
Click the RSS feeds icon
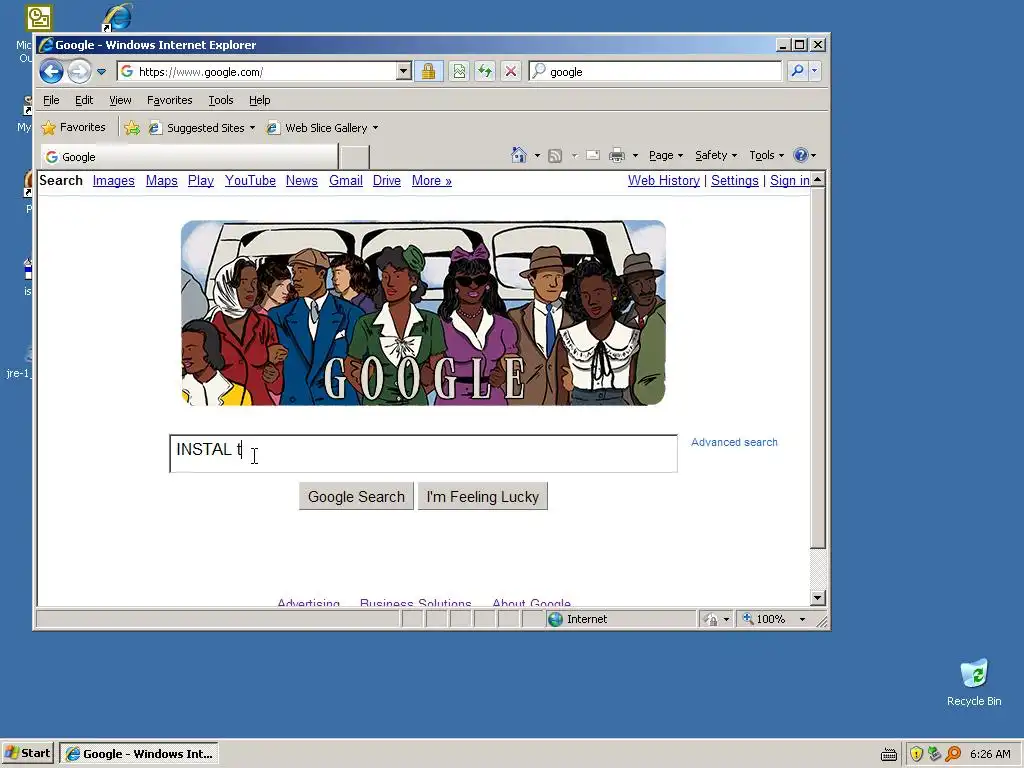point(555,155)
